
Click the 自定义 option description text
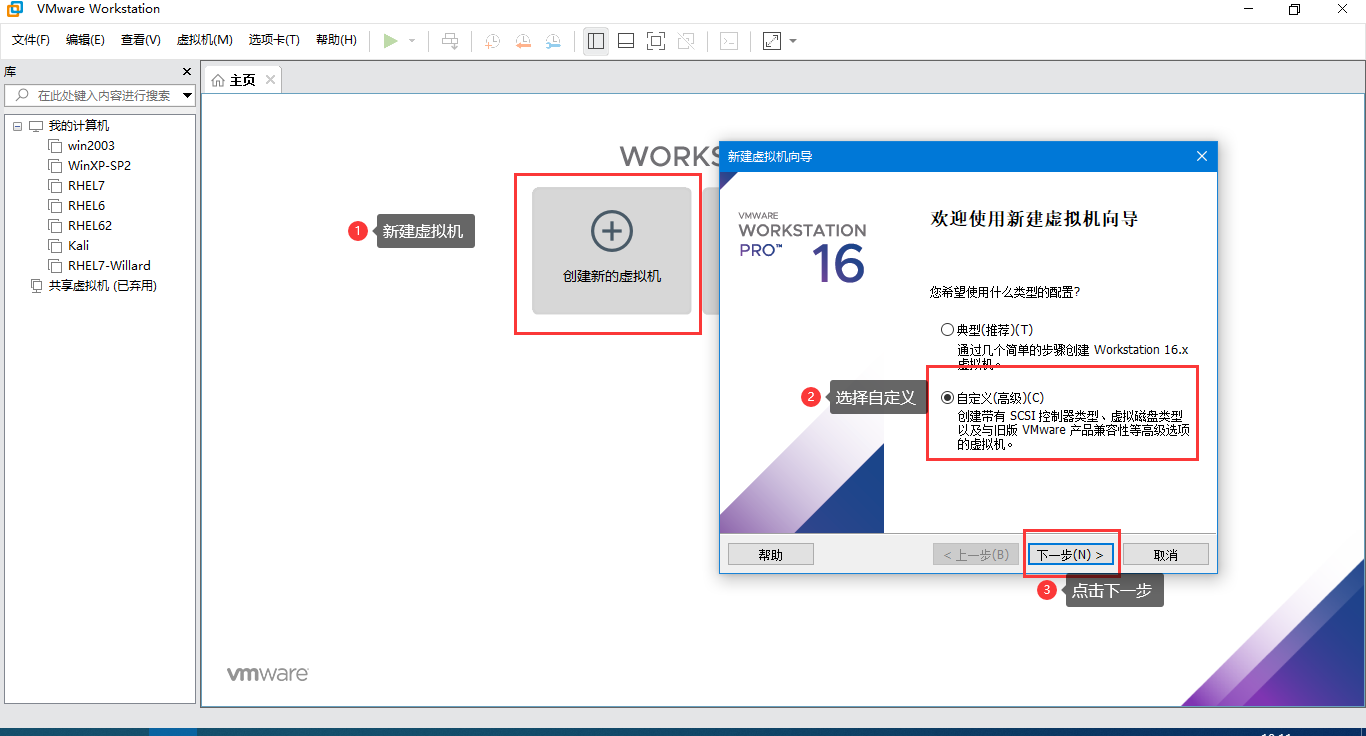coord(1073,430)
